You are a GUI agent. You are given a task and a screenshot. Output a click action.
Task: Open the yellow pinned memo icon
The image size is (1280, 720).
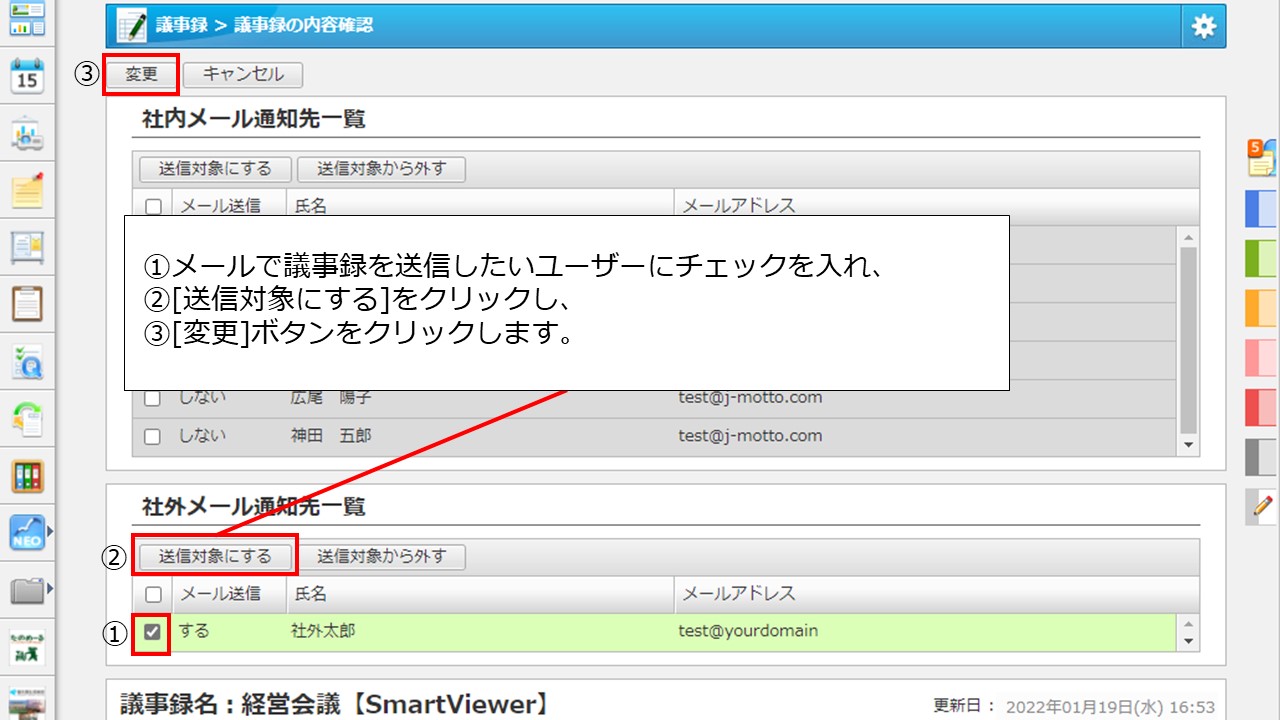27,190
